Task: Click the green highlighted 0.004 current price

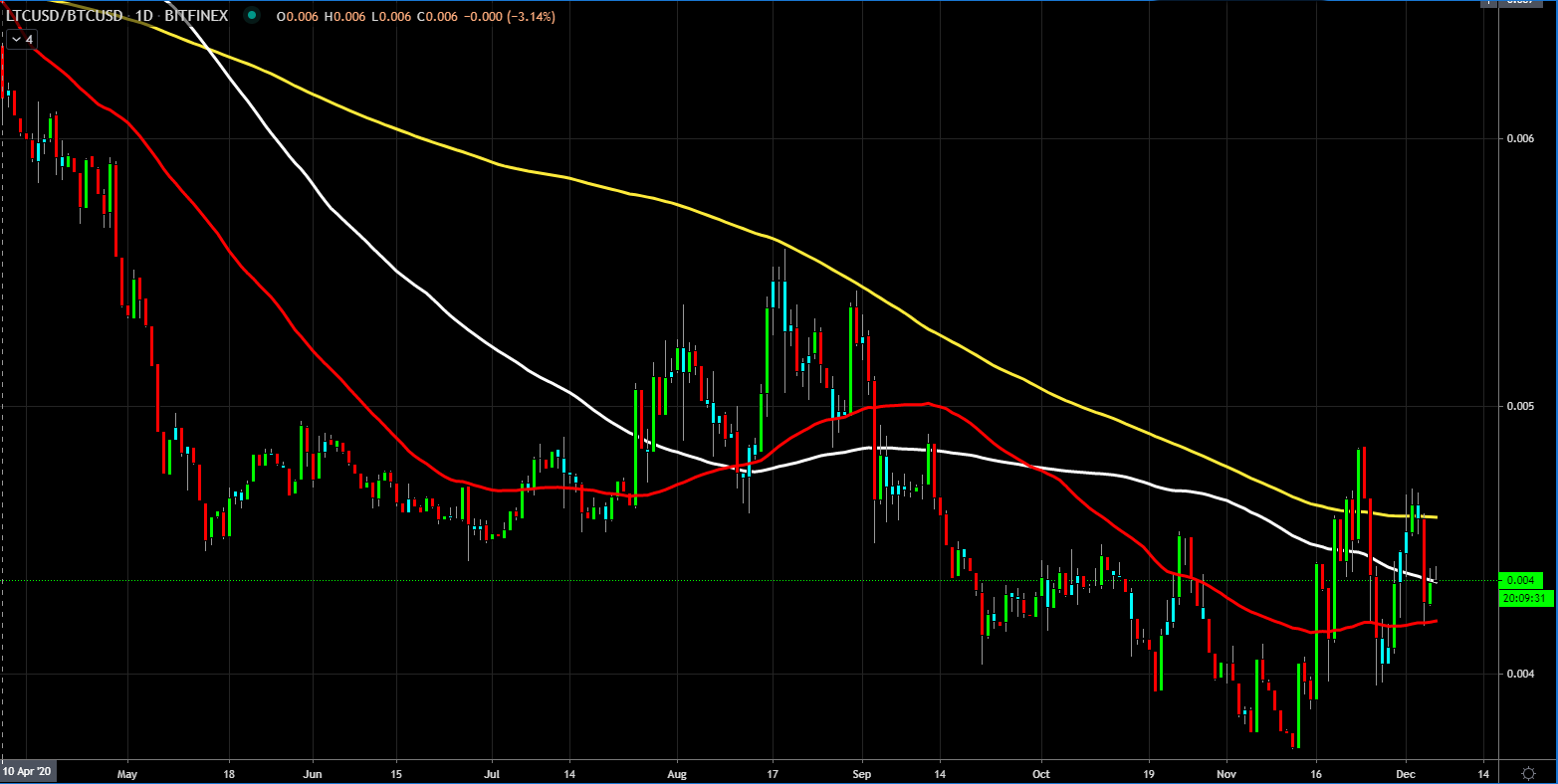Action: pos(1521,580)
